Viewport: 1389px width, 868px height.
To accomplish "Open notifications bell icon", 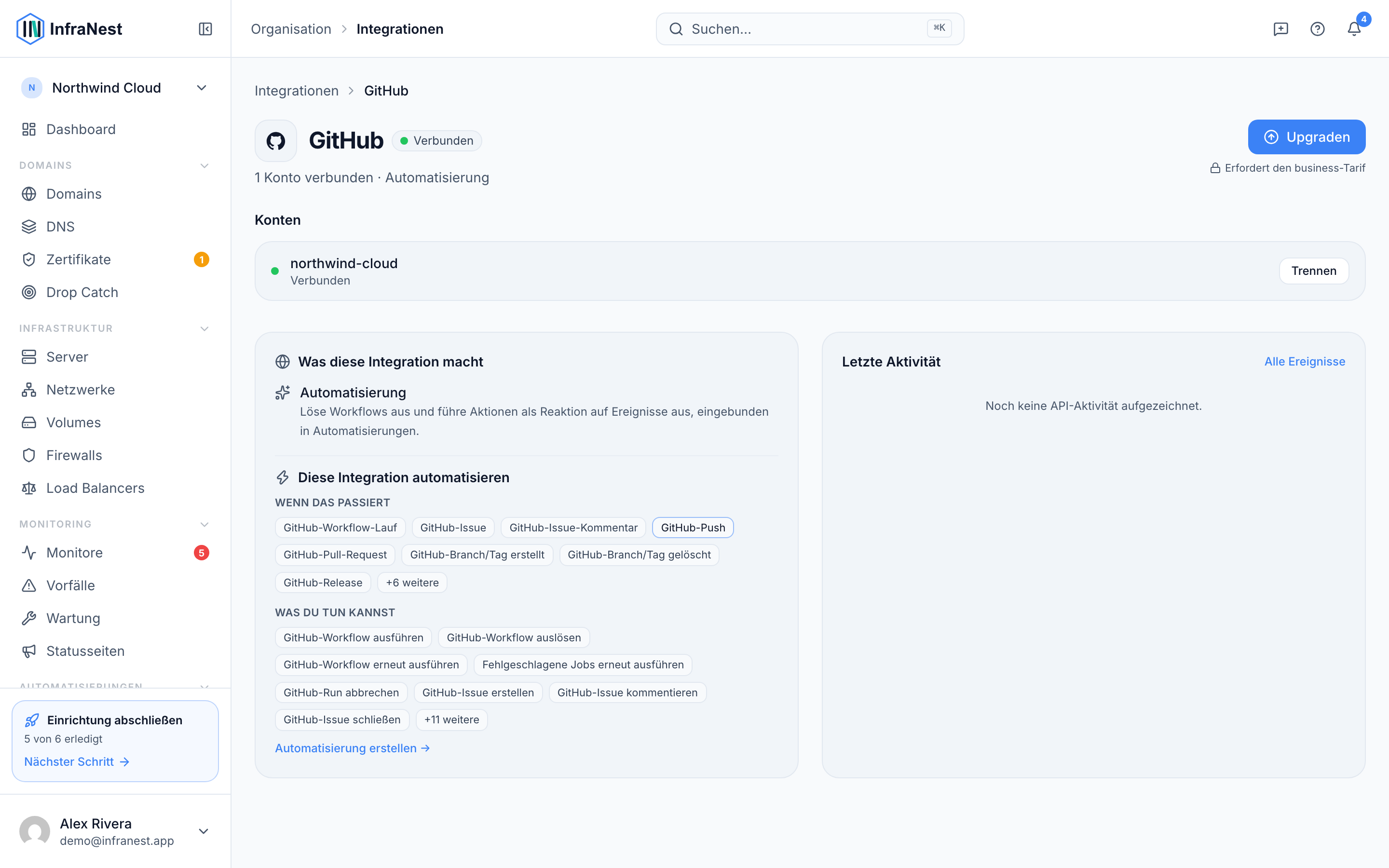I will [1354, 29].
